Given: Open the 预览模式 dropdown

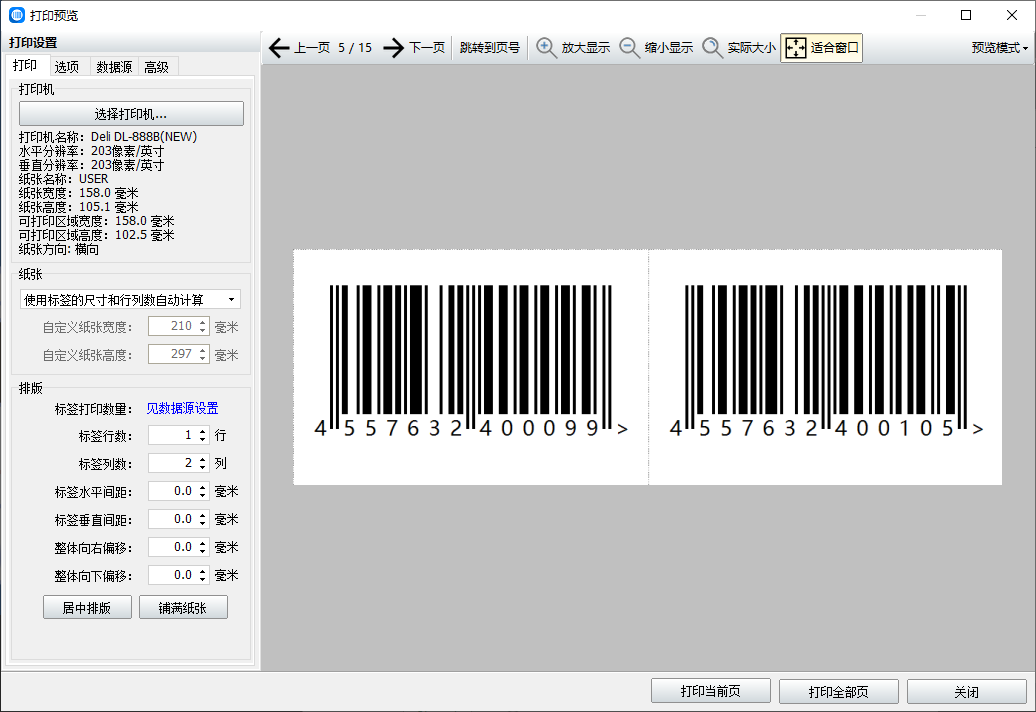Looking at the screenshot, I should pos(999,48).
